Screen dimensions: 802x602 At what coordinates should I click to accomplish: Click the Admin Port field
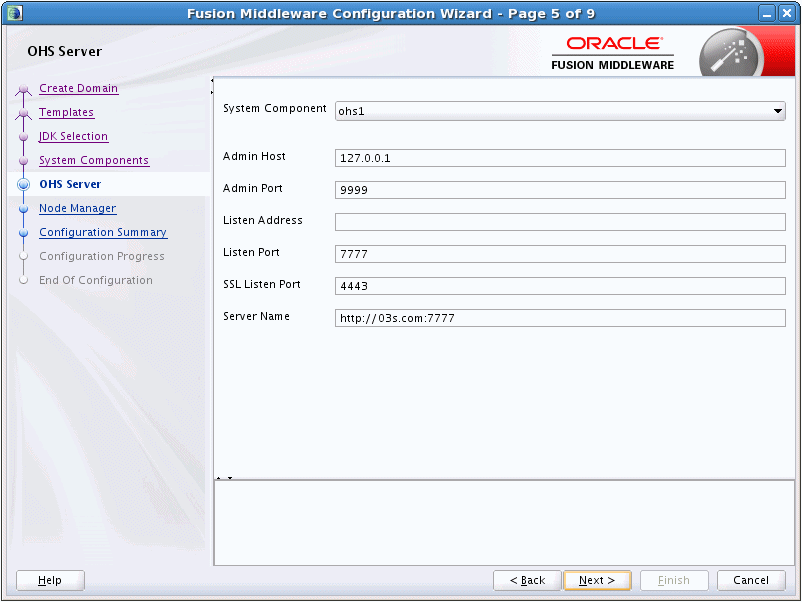click(x=560, y=190)
